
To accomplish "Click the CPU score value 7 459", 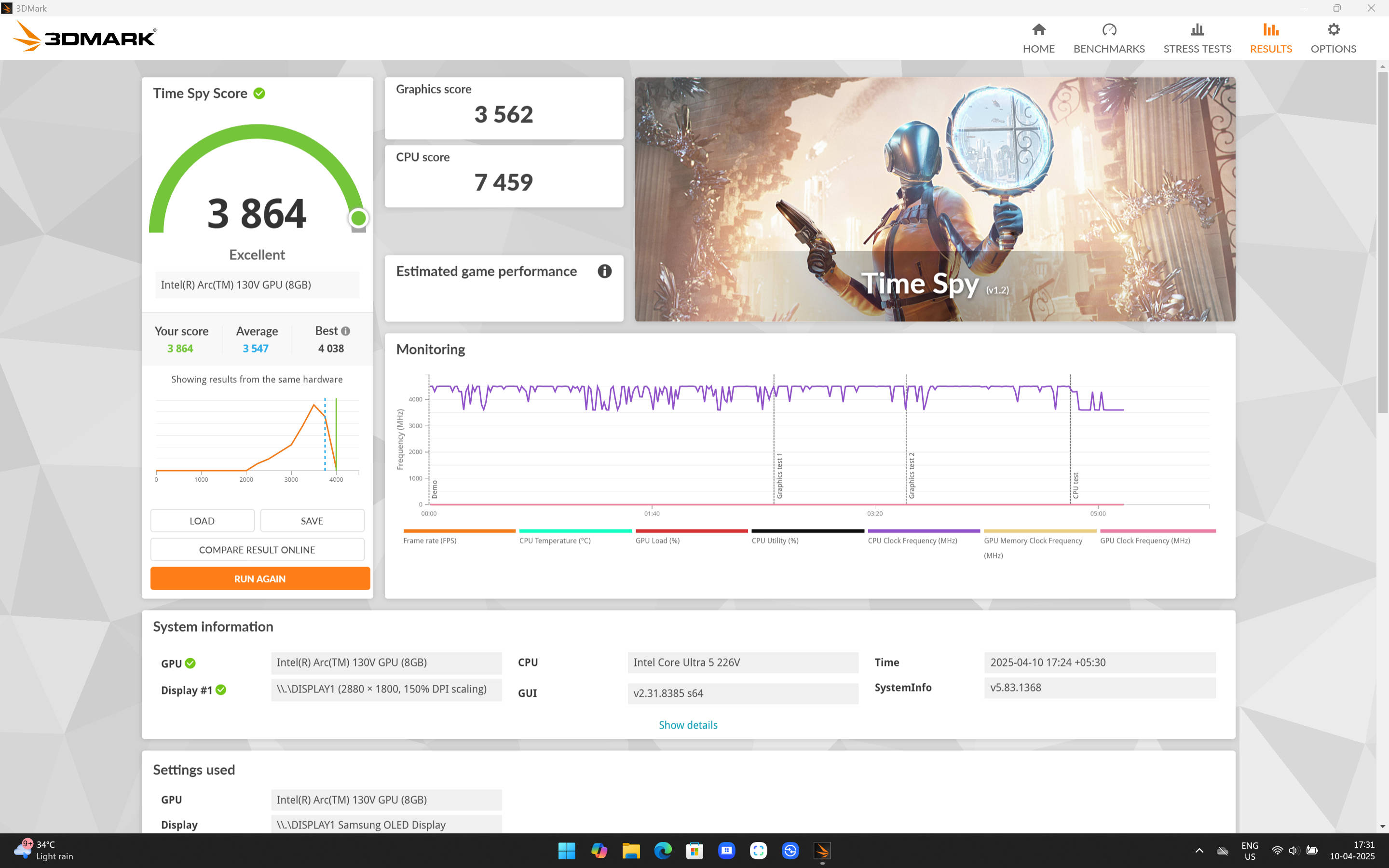I will tap(504, 182).
